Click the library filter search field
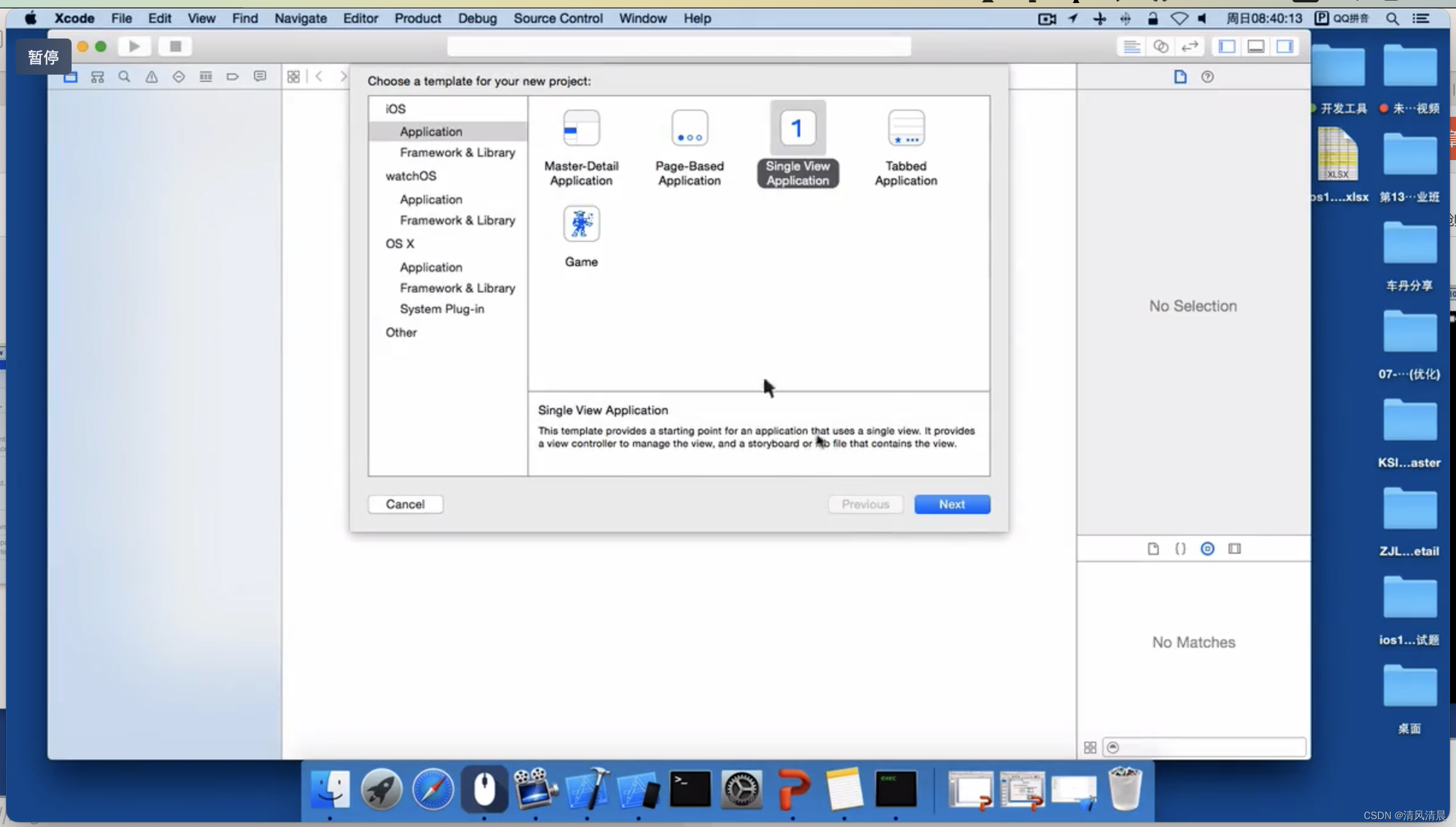This screenshot has height=827, width=1456. 1205,747
